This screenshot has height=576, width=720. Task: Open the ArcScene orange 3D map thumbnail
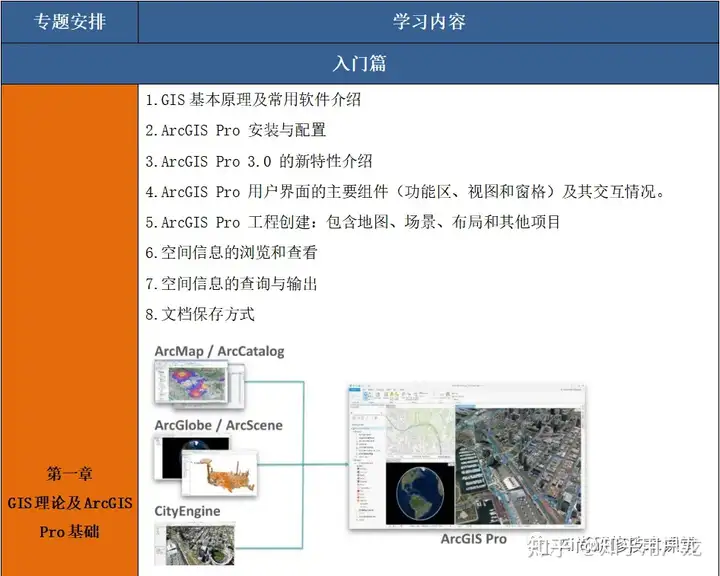[220, 473]
